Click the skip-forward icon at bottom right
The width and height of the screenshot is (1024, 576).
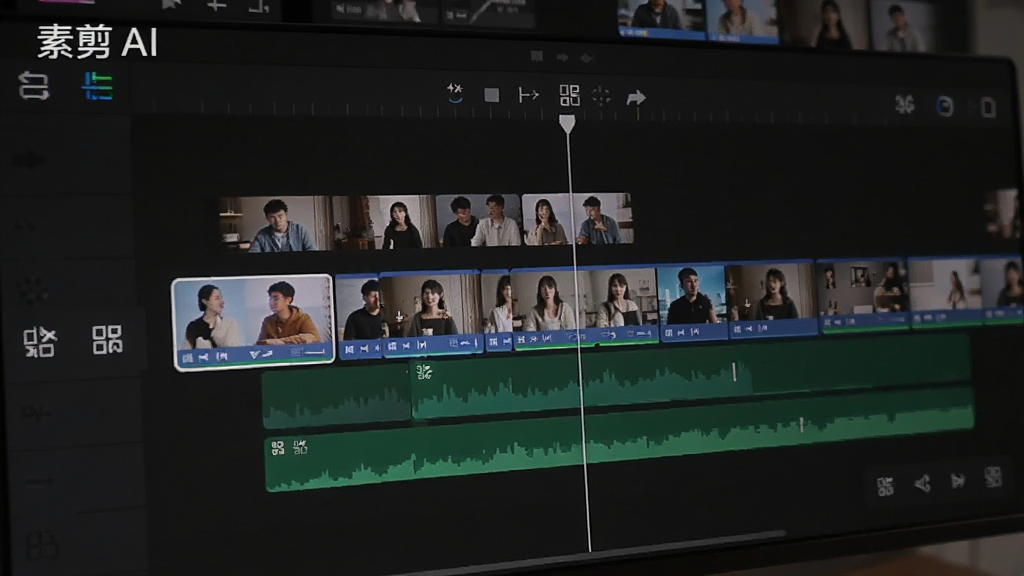958,481
